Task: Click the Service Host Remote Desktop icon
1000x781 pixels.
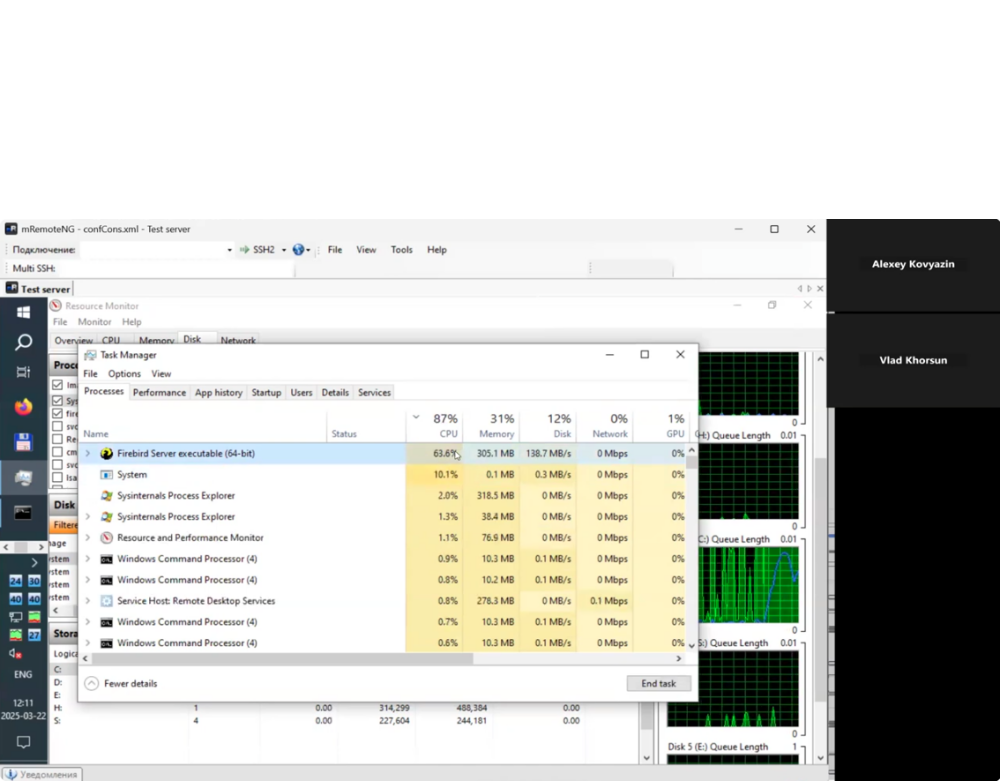Action: point(107,601)
